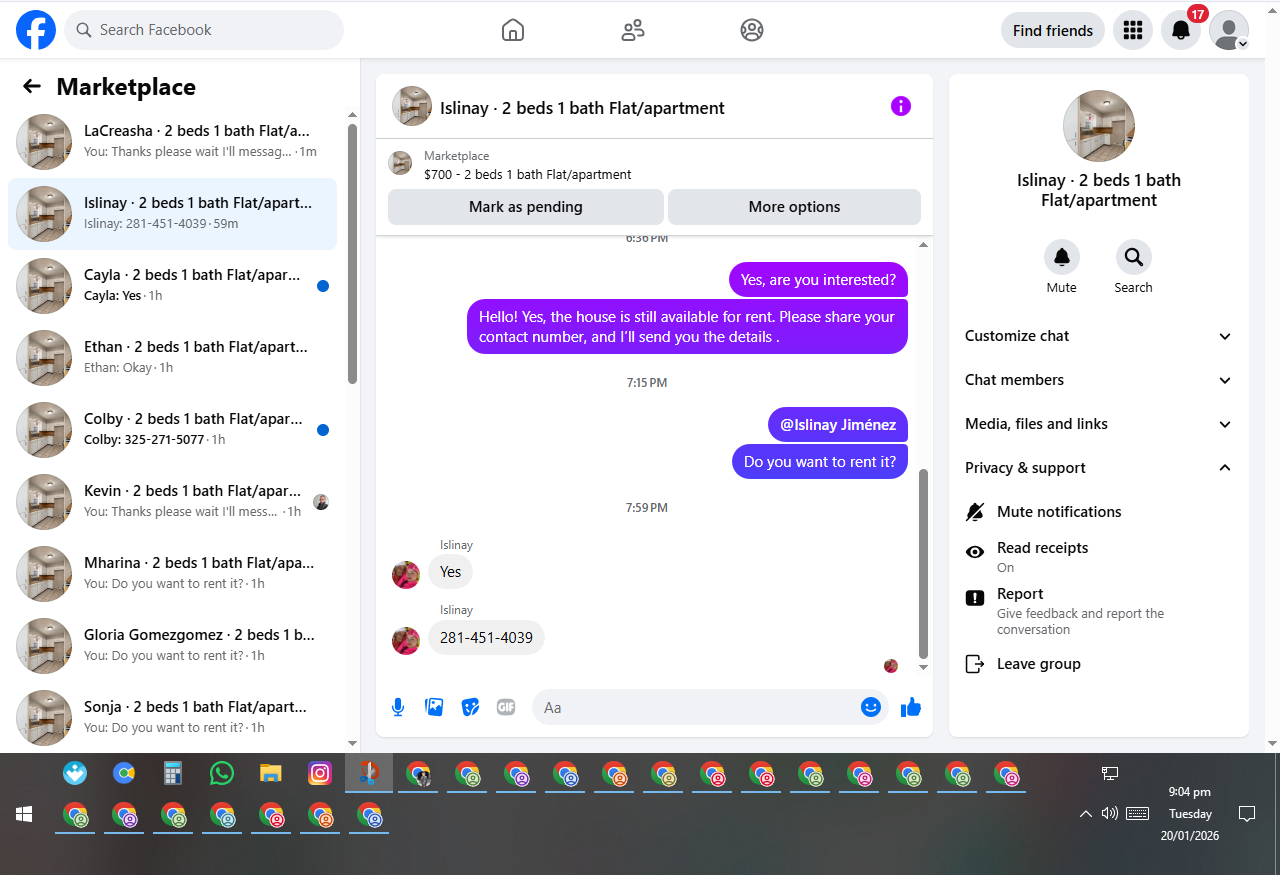Open the Cayla conversation
Screen dimensions: 1280x875
[x=172, y=285]
